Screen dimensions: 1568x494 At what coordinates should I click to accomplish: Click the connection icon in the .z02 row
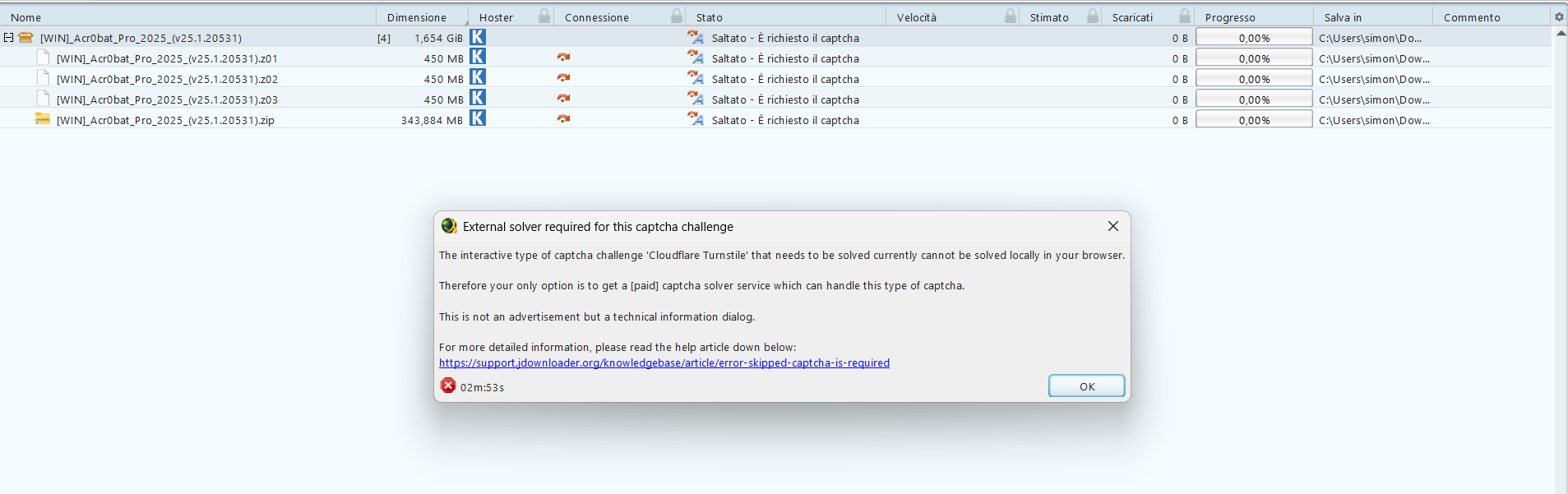(x=563, y=78)
